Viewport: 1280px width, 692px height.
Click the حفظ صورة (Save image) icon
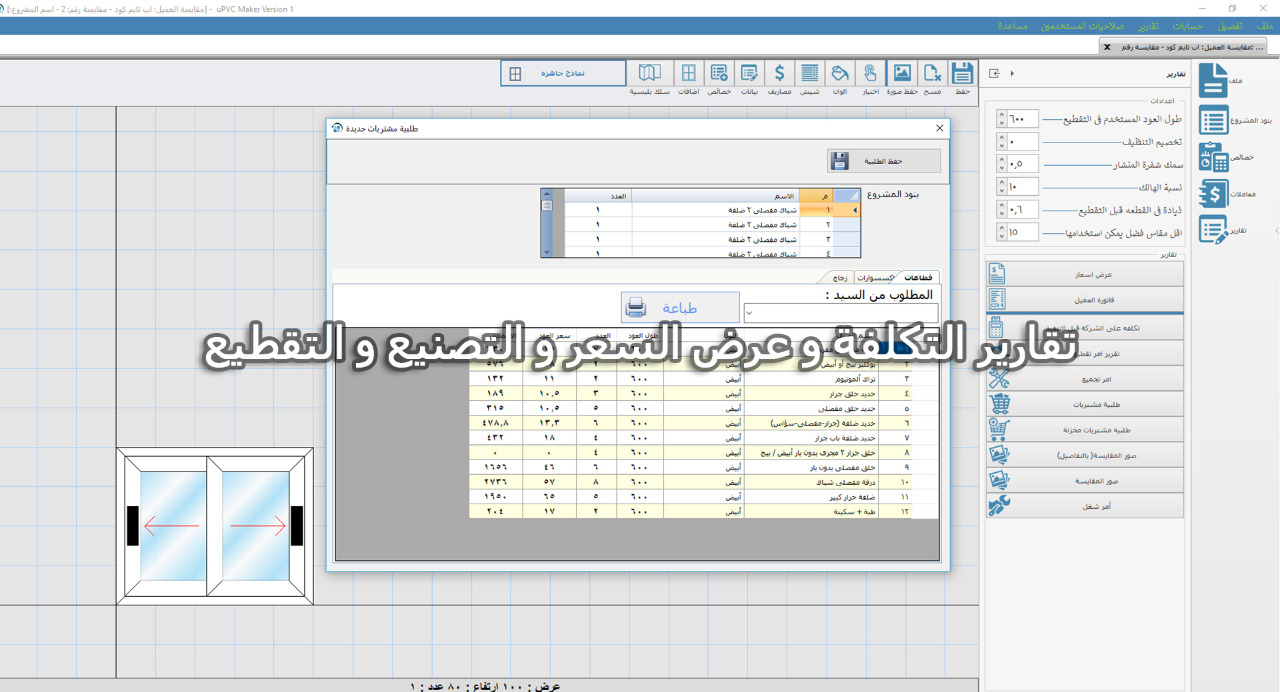tap(902, 73)
